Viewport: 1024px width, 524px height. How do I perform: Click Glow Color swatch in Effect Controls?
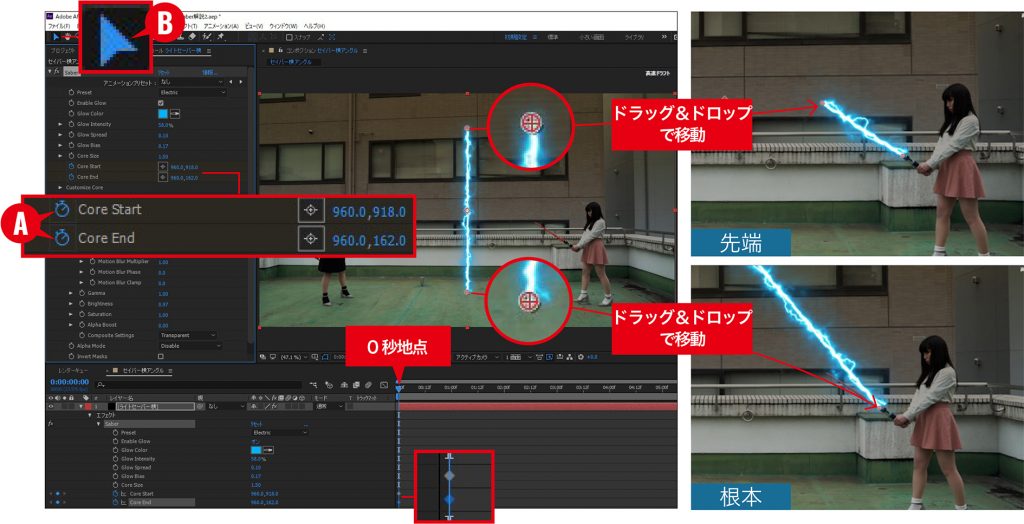point(163,114)
